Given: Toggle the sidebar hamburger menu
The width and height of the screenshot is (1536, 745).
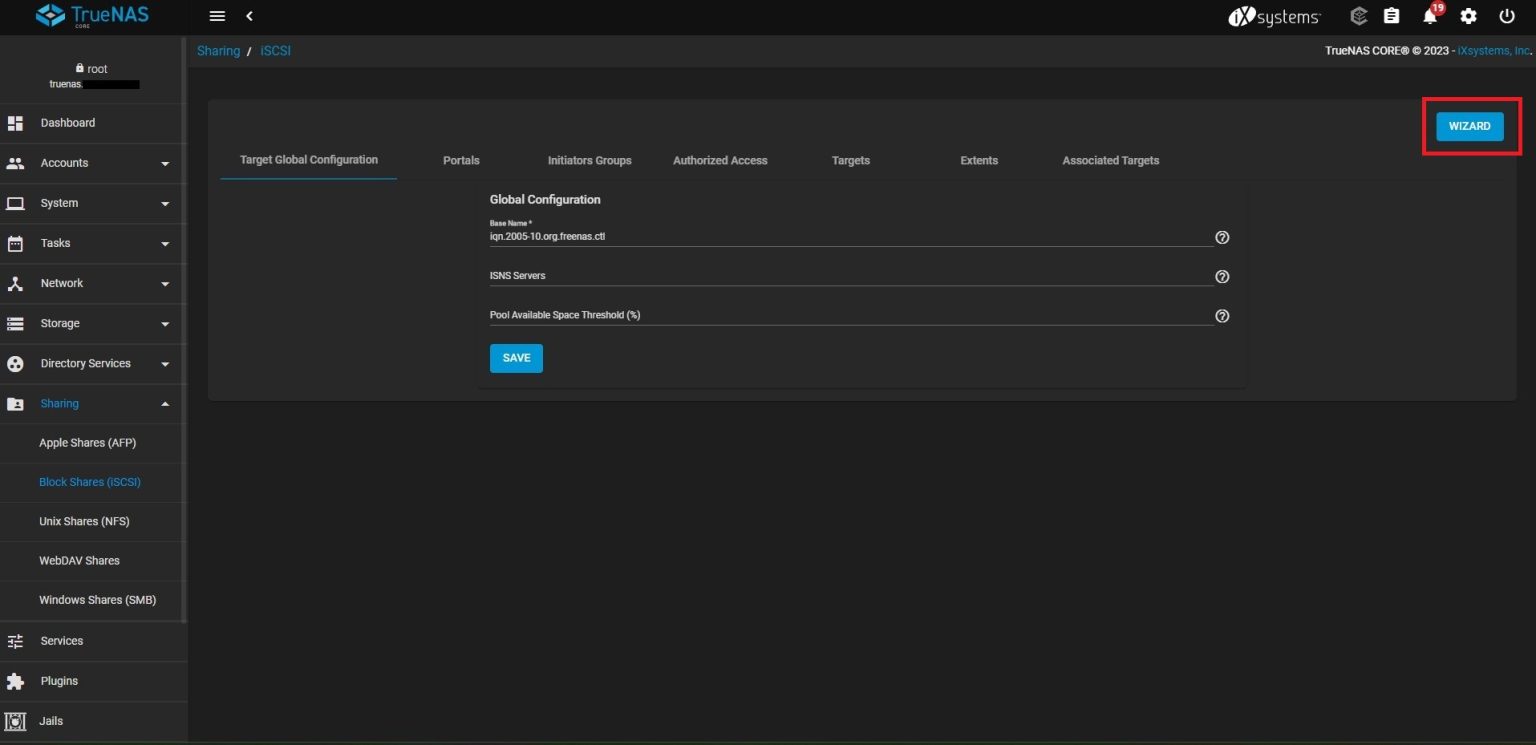Looking at the screenshot, I should pyautogui.click(x=217, y=15).
